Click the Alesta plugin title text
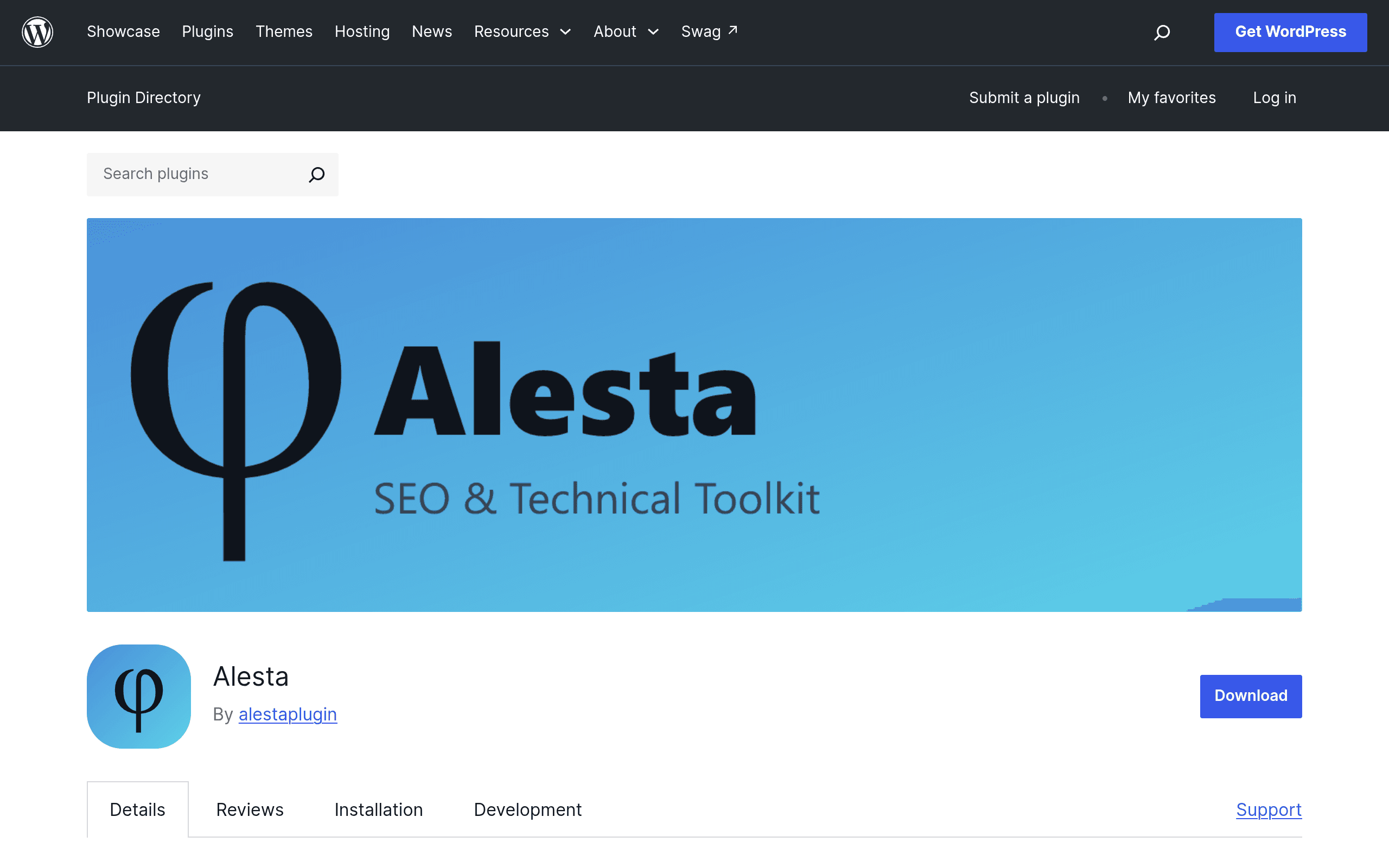Viewport: 1389px width, 868px height. [251, 676]
